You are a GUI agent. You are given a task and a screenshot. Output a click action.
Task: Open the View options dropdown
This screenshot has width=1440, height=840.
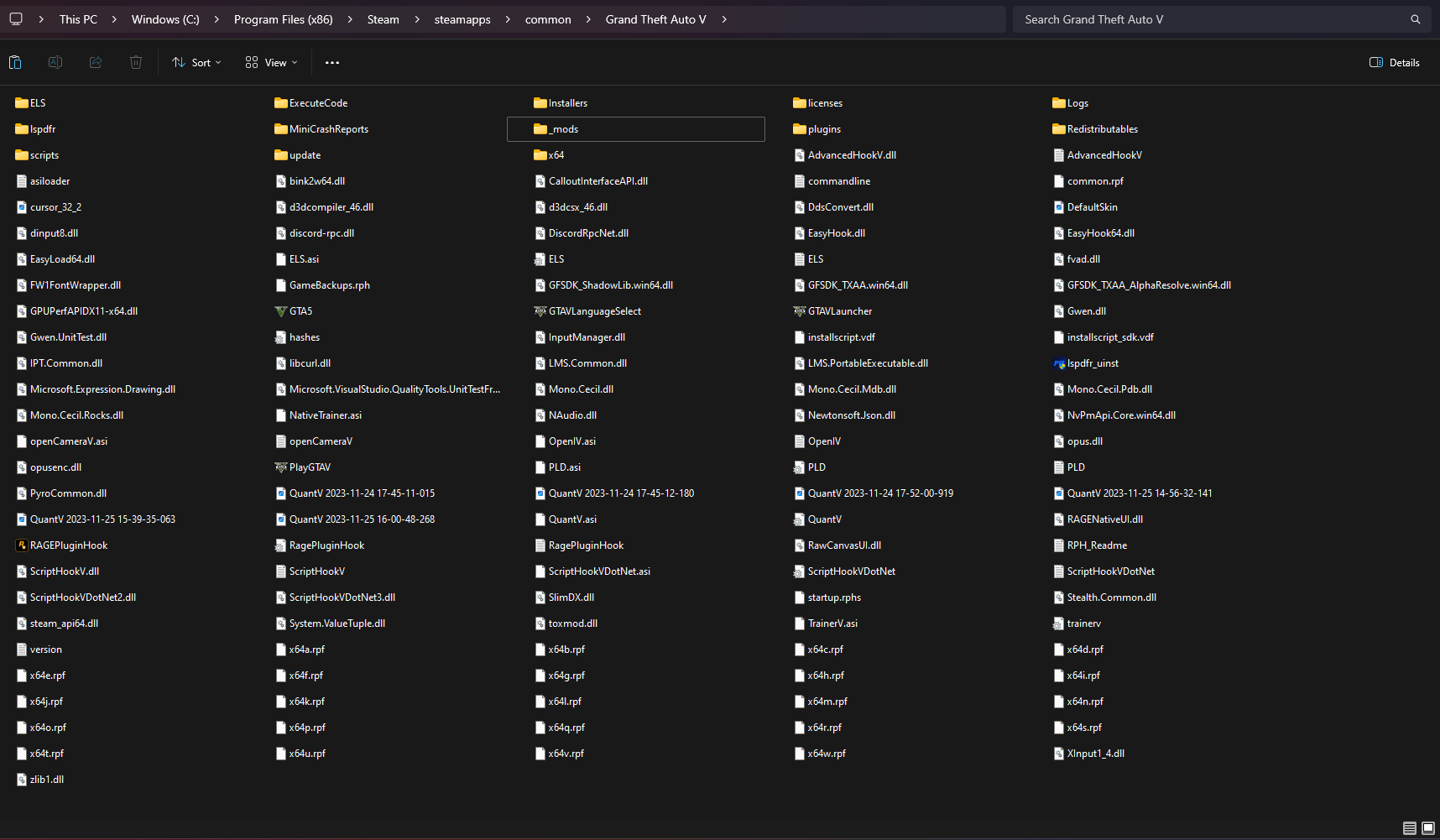tap(271, 63)
